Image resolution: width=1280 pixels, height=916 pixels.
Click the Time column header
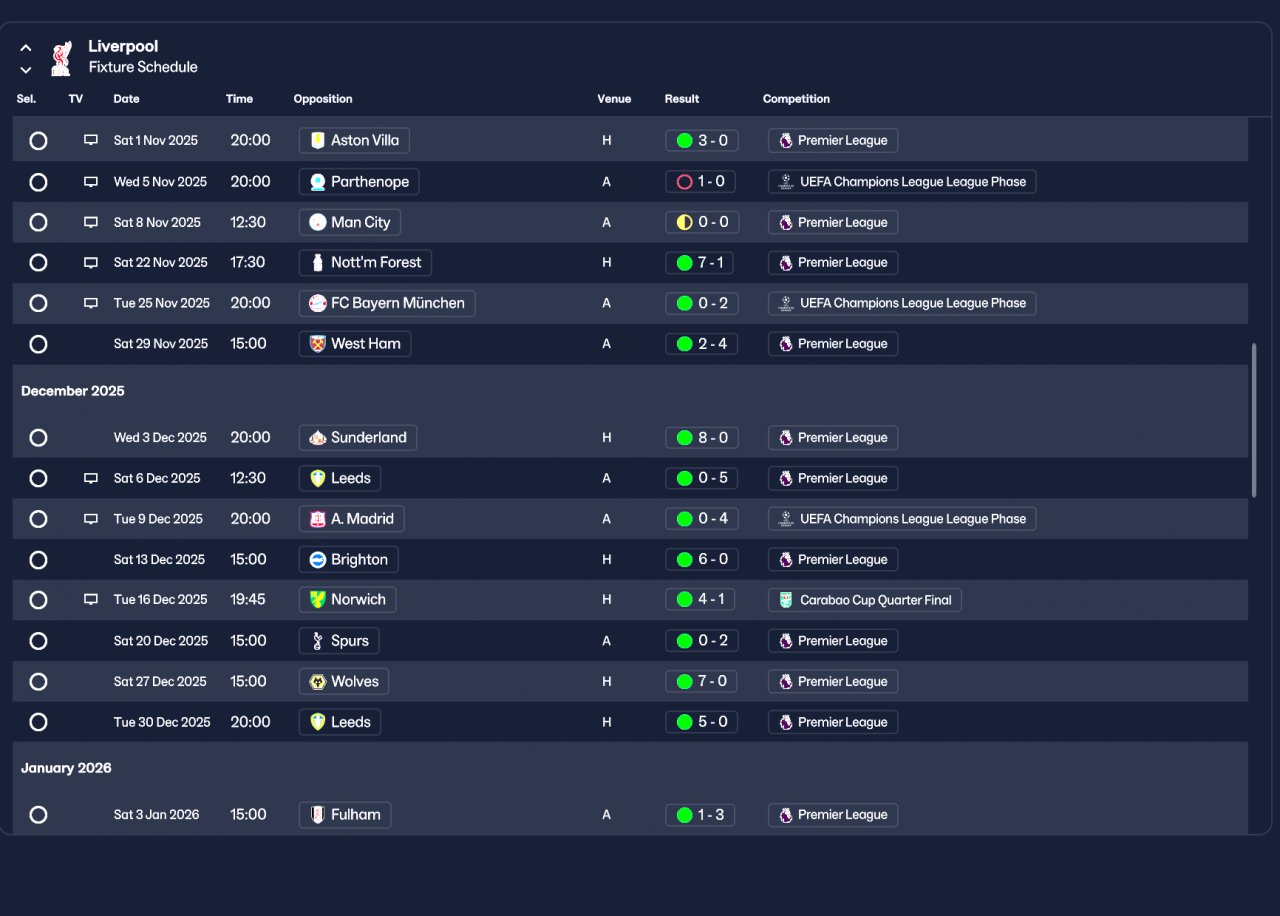[x=240, y=99]
